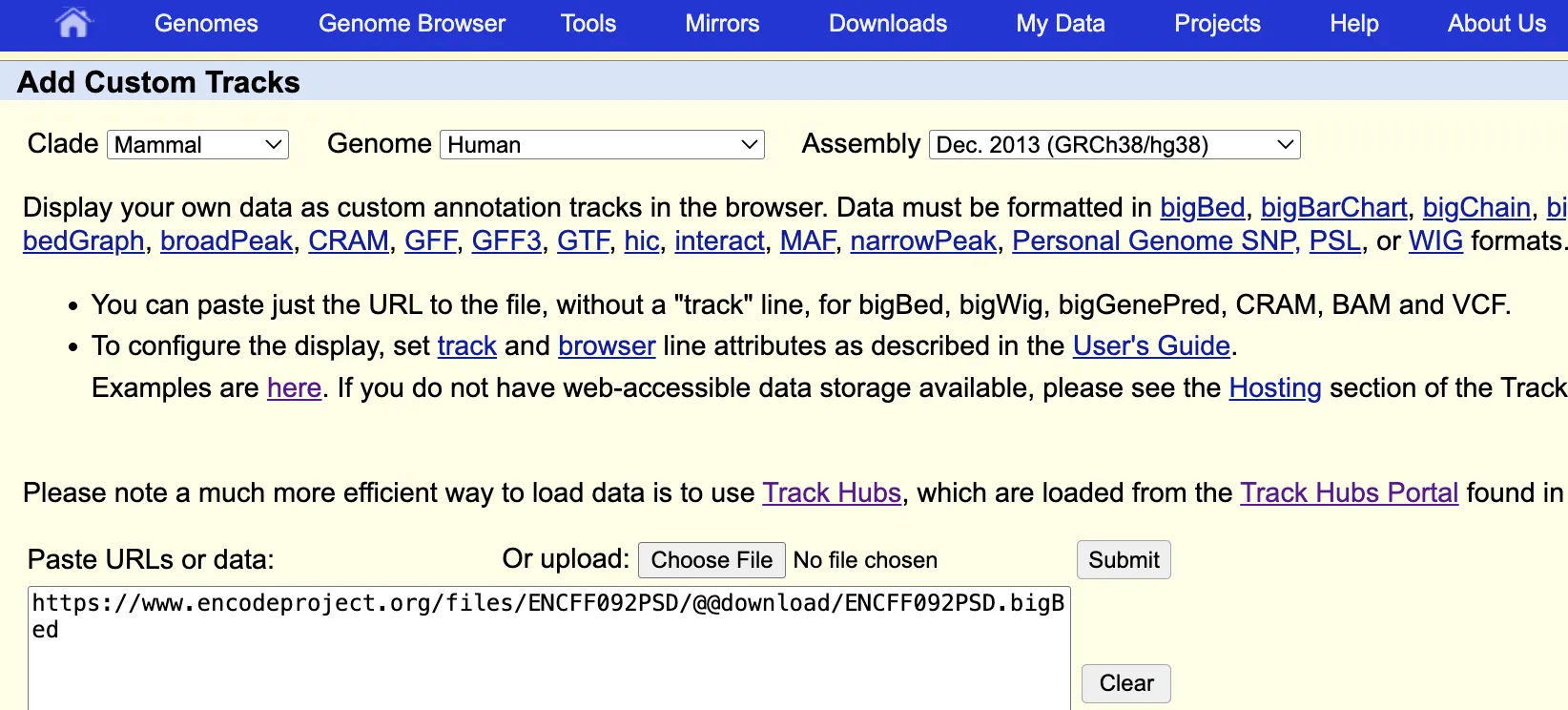
Task: Open the Downloads menu
Action: [x=887, y=24]
